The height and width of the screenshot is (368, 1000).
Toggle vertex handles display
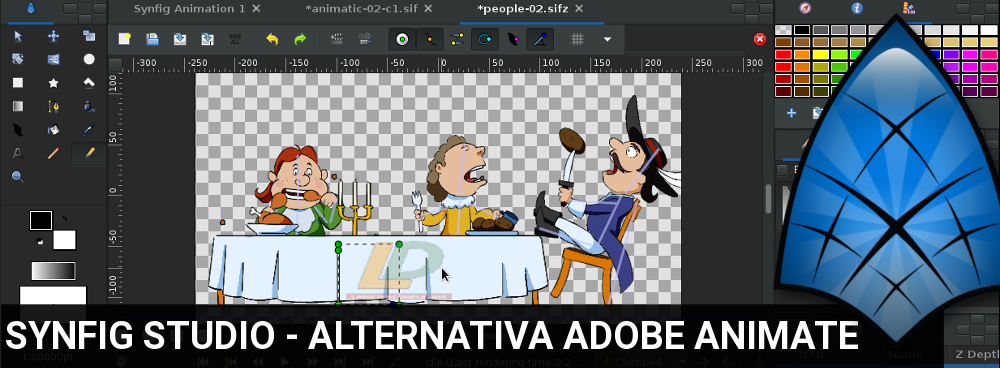tap(430, 40)
